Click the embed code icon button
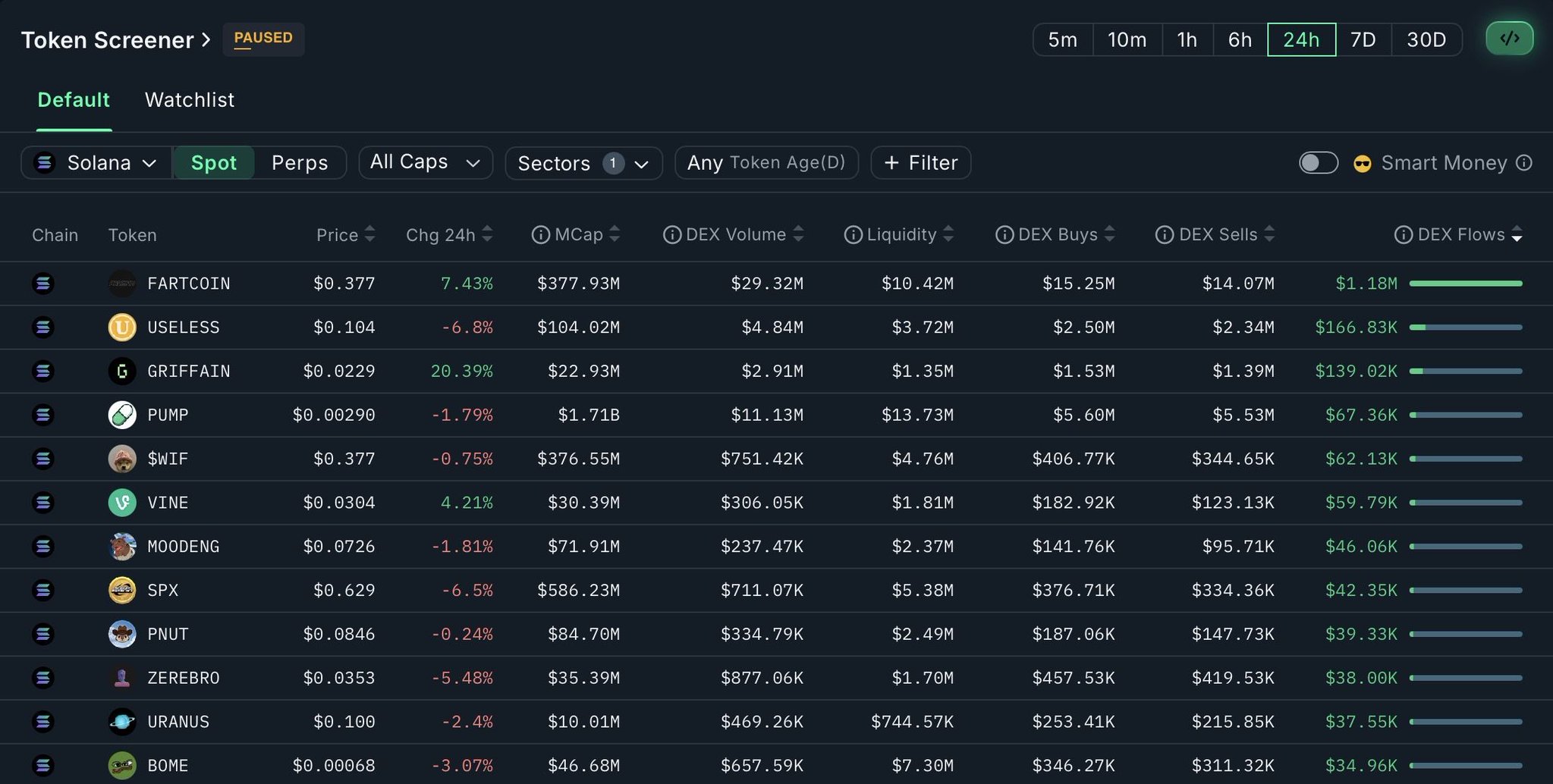The height and width of the screenshot is (784, 1553). (x=1509, y=39)
